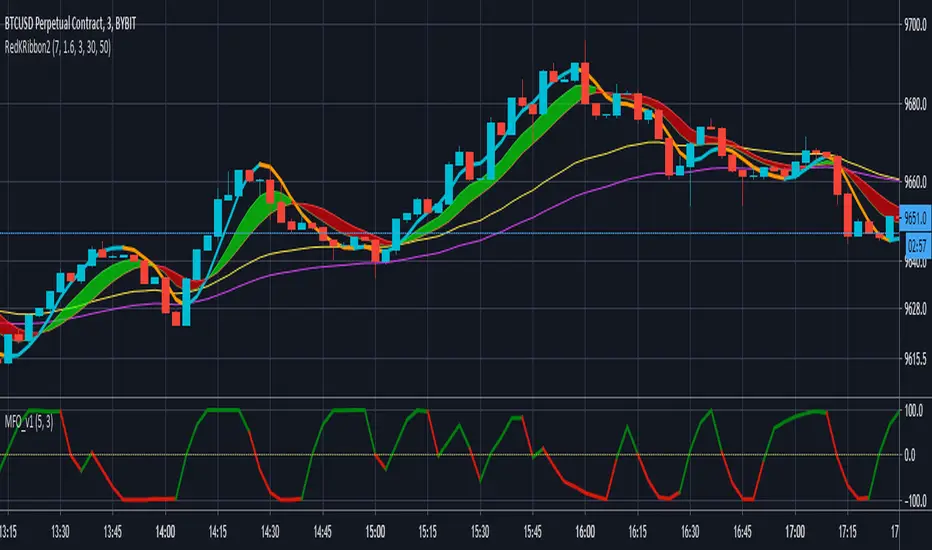Viewport: 932px width, 550px height.
Task: Click the 13:30 time axis label
Action: 60,532
